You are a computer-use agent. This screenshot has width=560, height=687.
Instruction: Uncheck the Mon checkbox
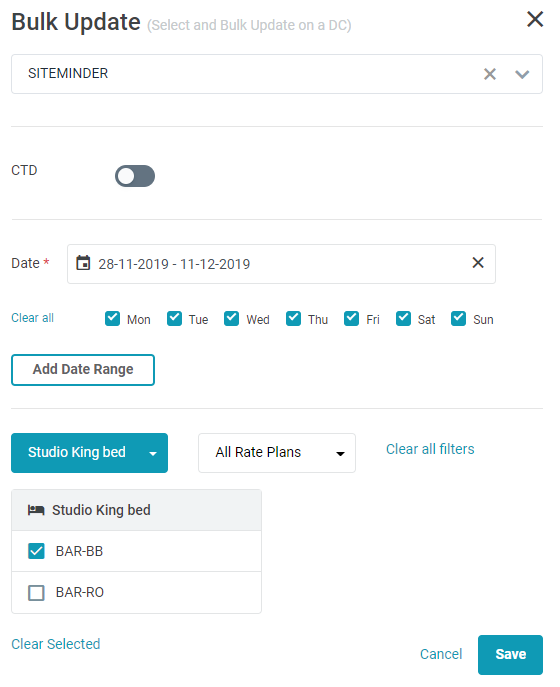113,319
